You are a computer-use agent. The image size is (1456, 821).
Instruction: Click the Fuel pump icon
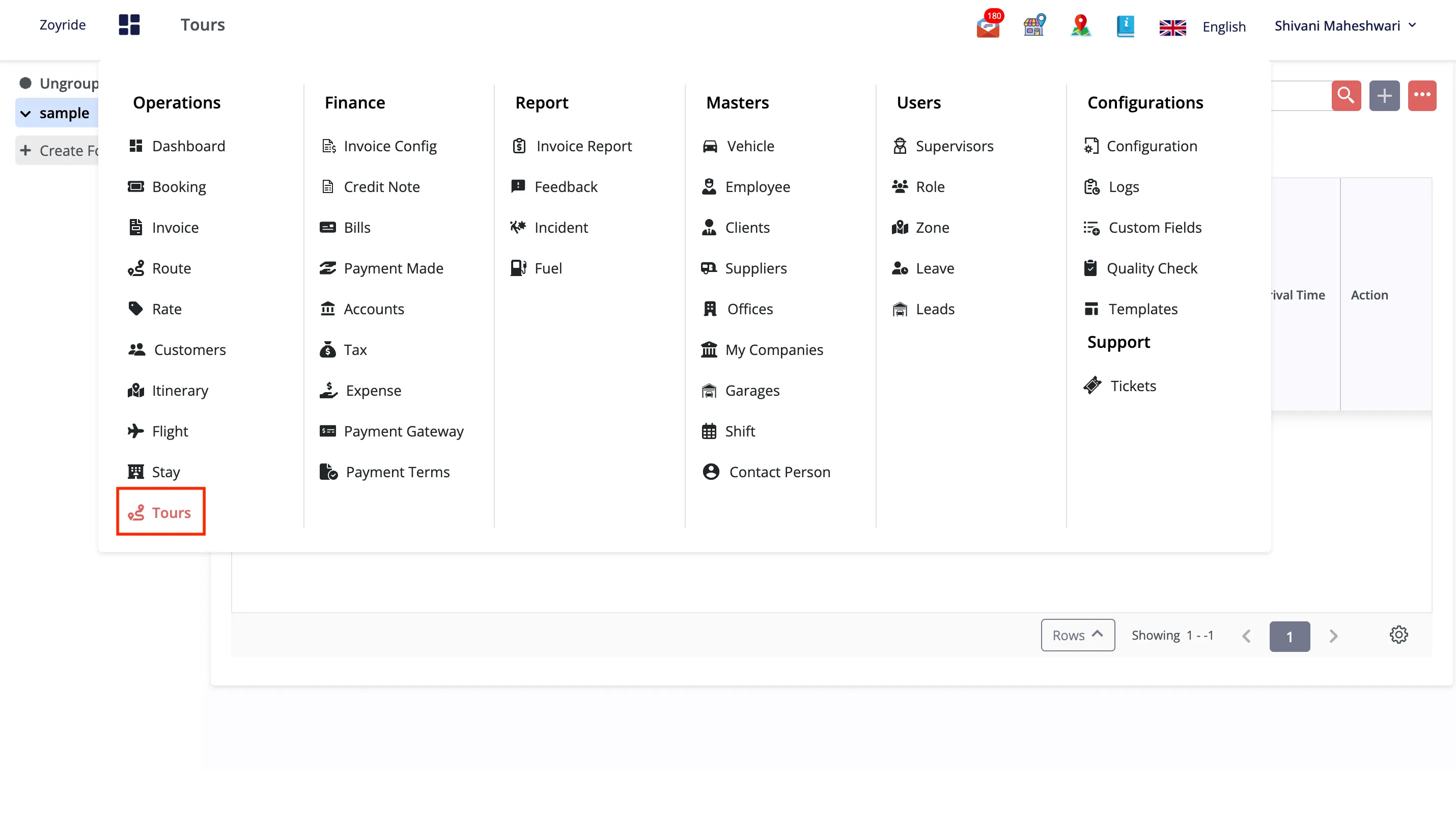(518, 268)
